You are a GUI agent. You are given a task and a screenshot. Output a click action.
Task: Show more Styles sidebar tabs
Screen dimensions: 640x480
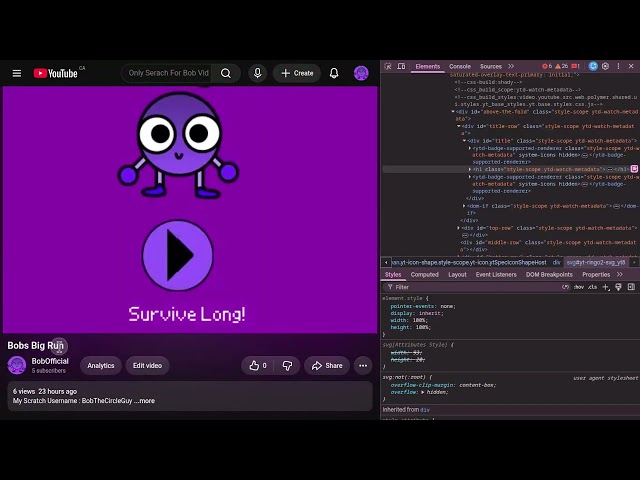(x=620, y=275)
